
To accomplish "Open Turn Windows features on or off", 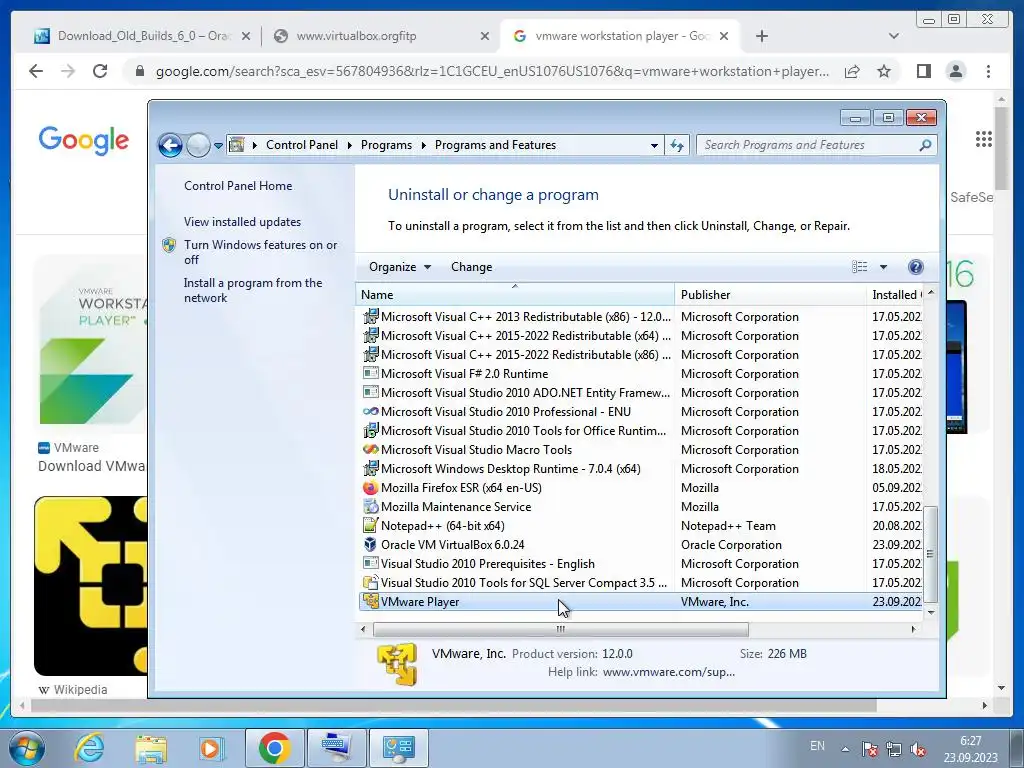I will click(260, 252).
